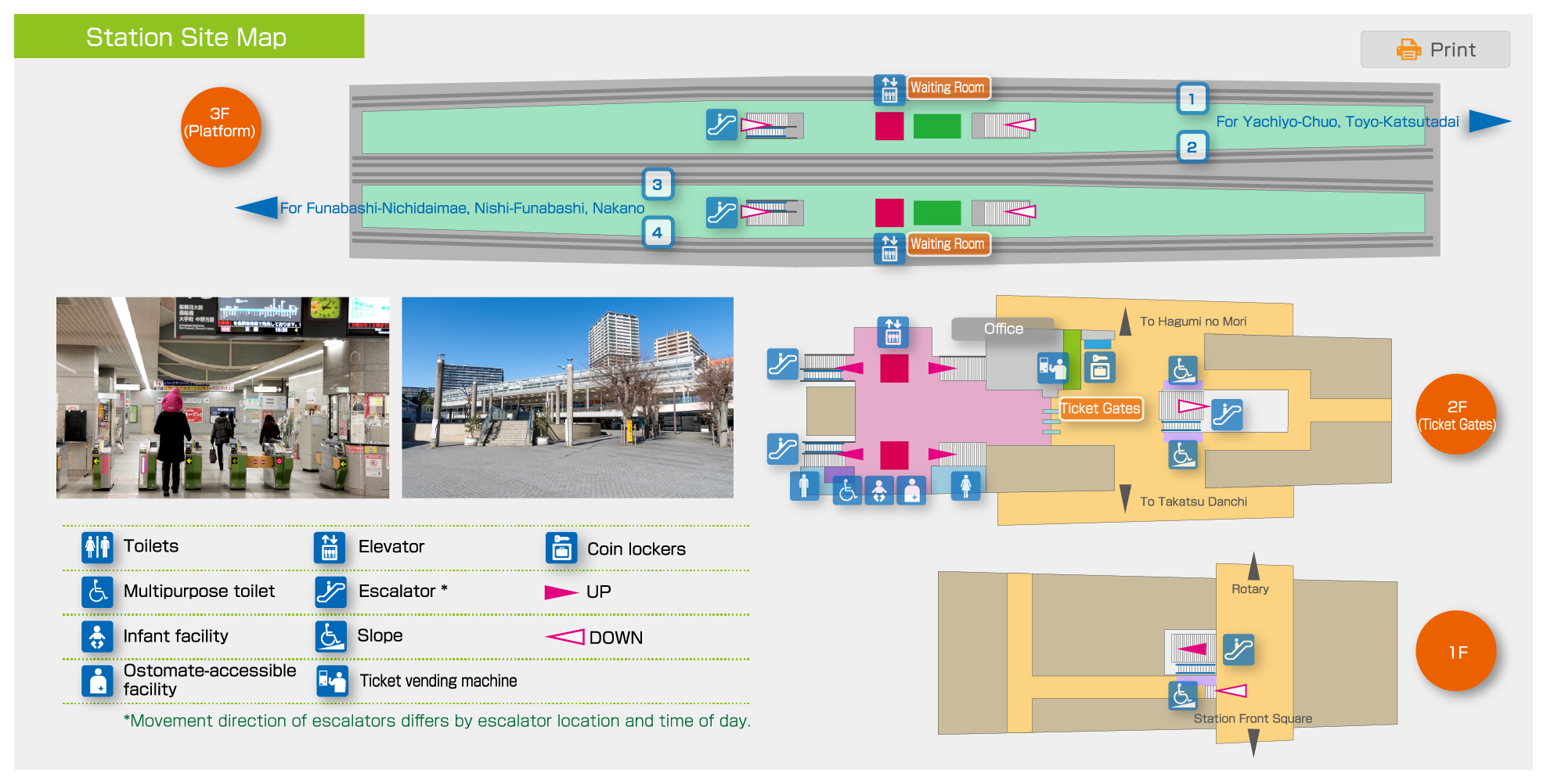1547x784 pixels.
Task: Click the Office label on 2F map
Action: (1003, 329)
